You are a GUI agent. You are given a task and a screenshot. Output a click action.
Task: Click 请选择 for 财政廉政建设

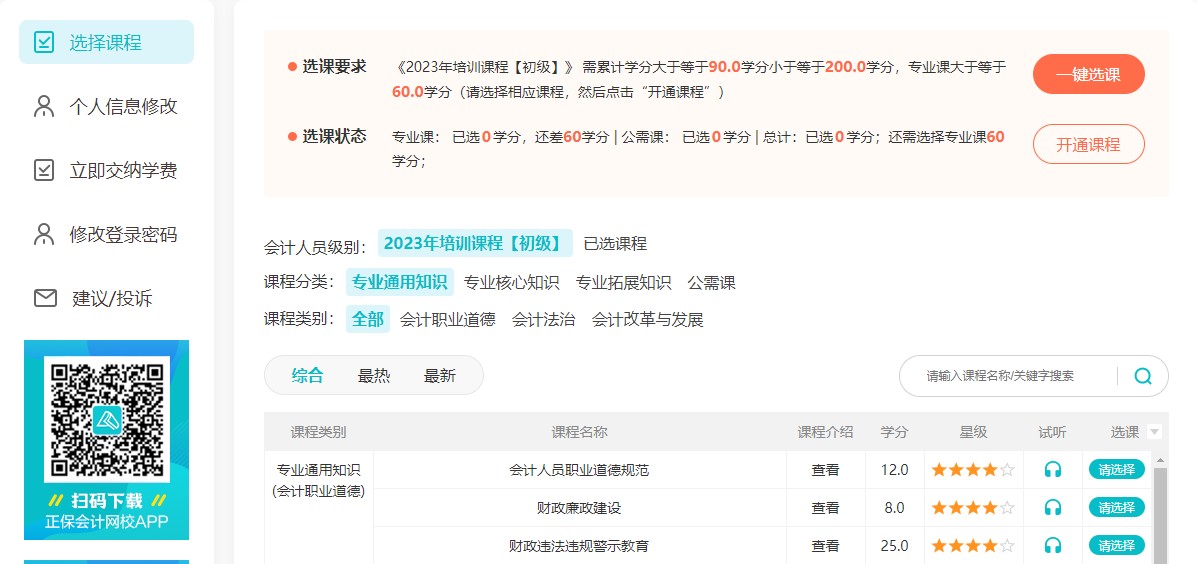1117,508
